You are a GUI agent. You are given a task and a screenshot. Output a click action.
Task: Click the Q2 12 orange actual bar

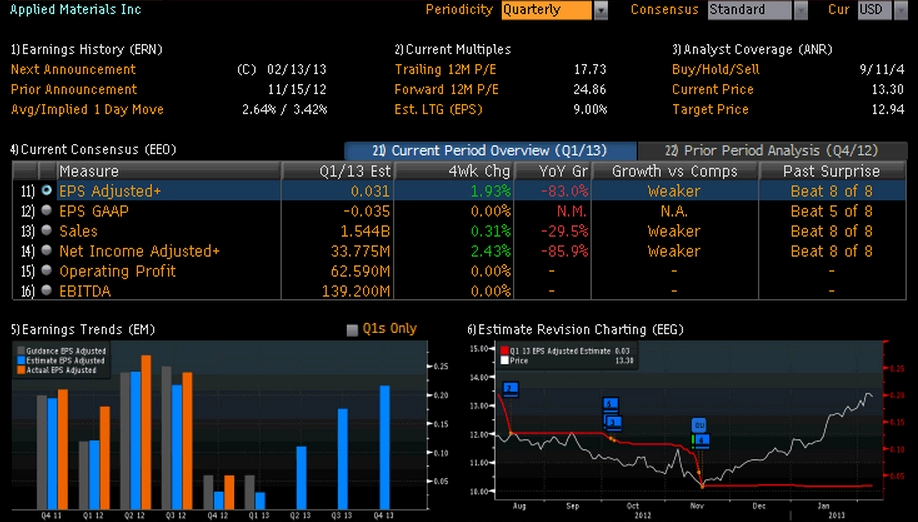[x=146, y=432]
